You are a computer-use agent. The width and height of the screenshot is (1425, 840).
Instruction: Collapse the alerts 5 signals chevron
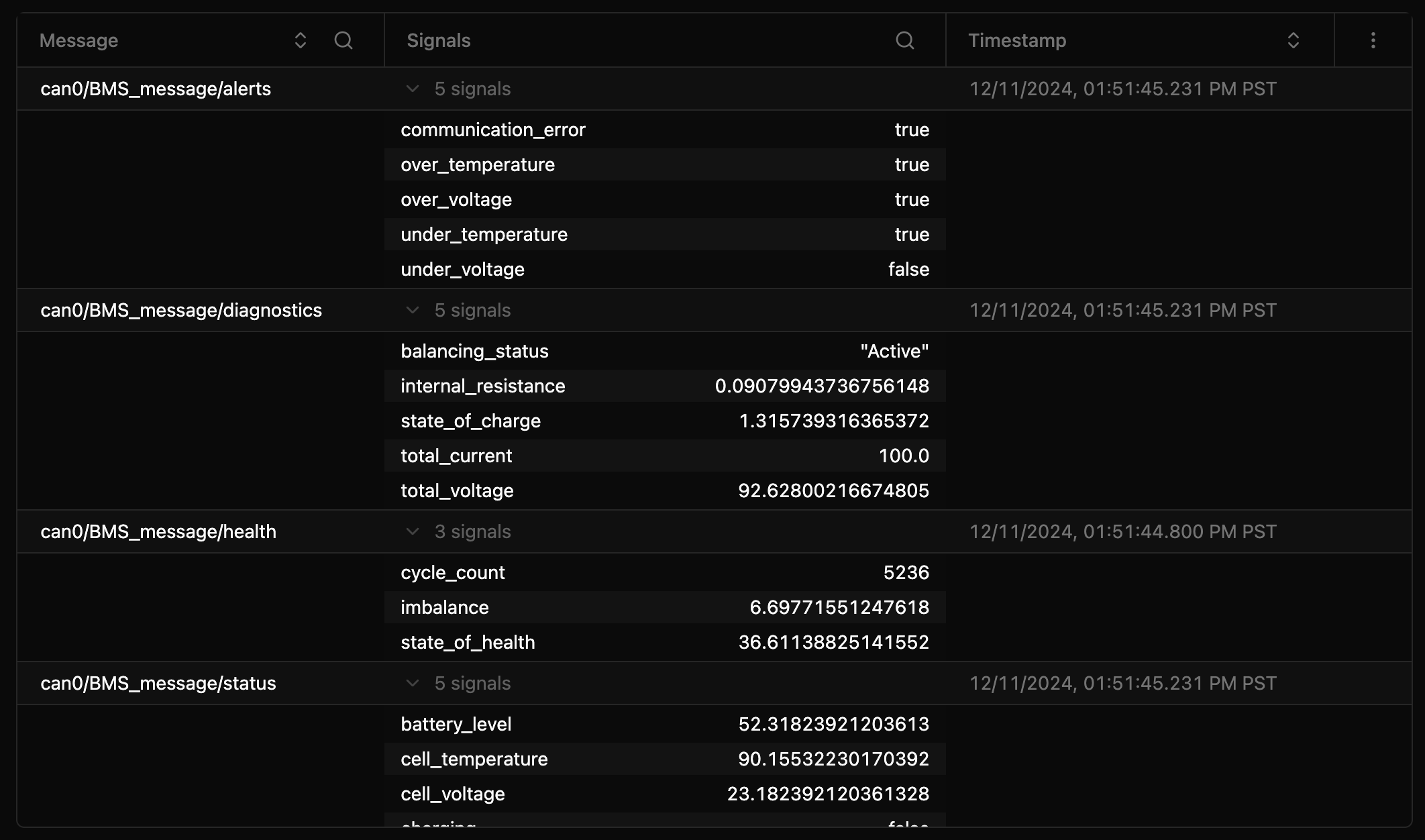tap(413, 89)
